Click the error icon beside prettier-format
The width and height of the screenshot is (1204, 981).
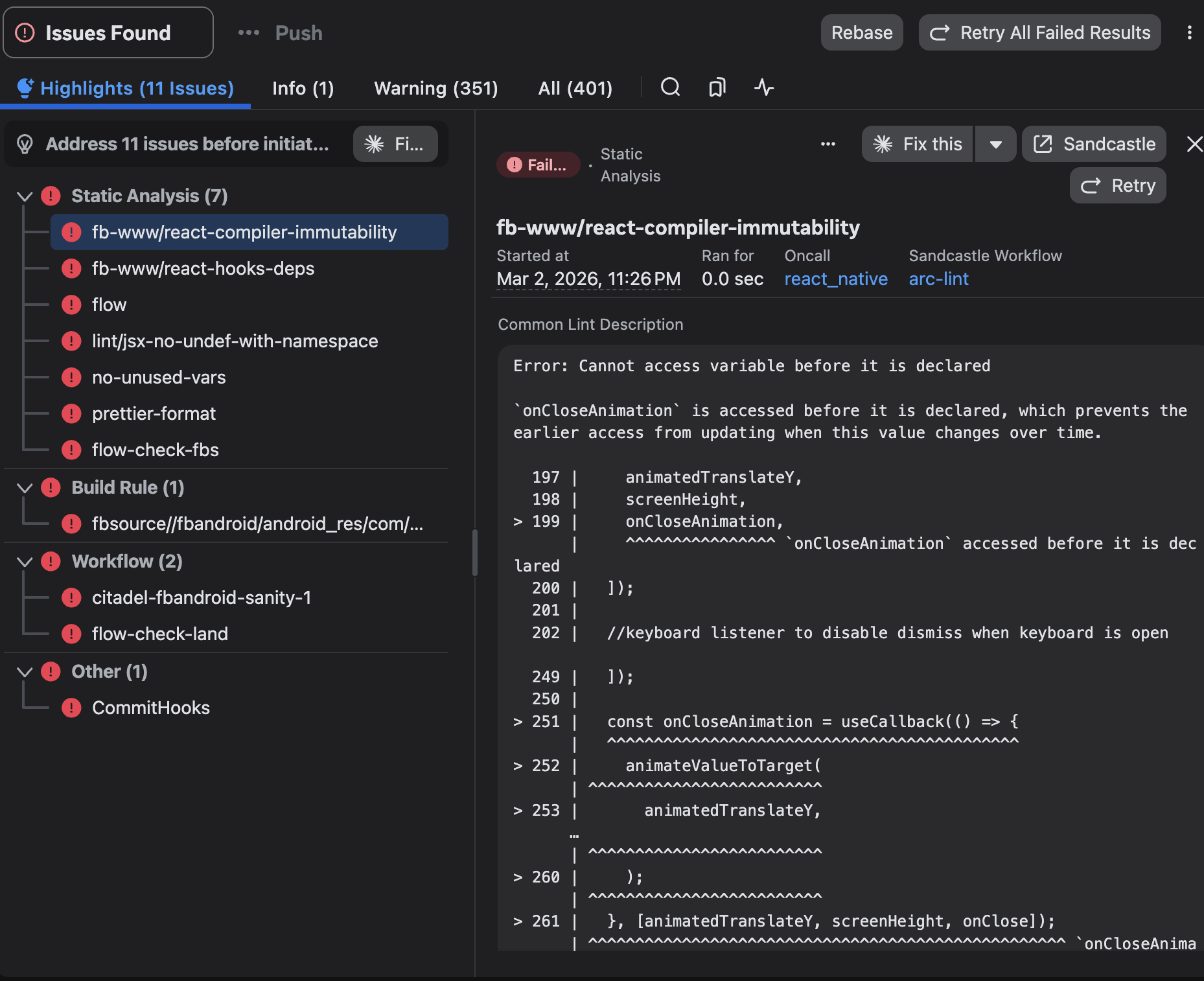tap(71, 413)
